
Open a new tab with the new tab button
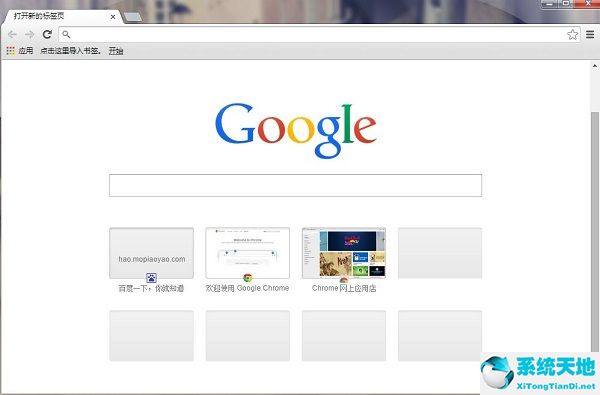(133, 17)
